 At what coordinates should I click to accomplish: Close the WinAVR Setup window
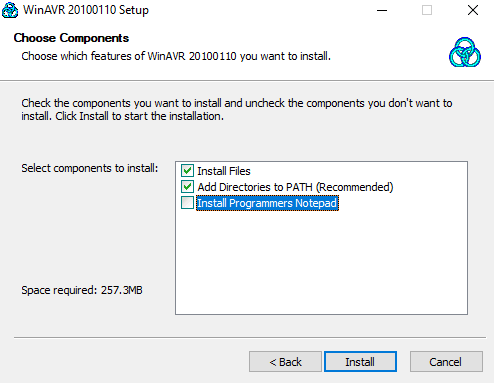click(473, 10)
